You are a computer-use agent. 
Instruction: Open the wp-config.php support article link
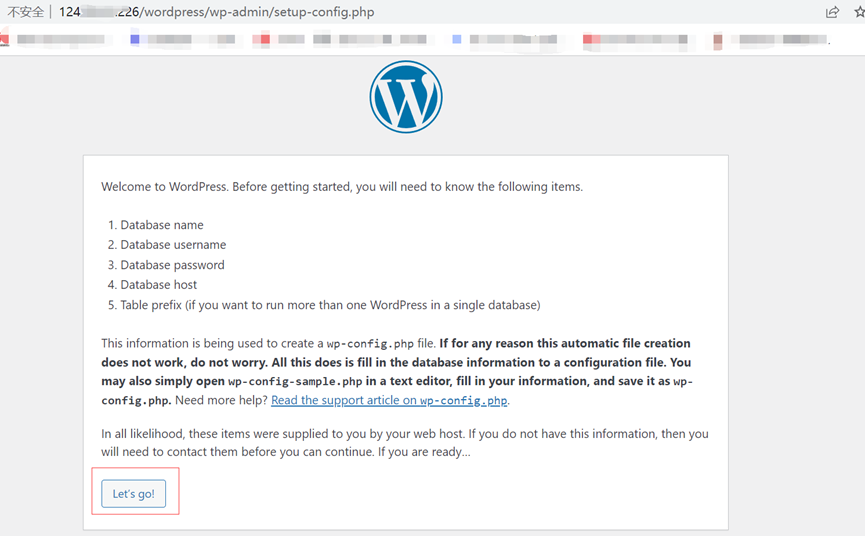pos(389,400)
